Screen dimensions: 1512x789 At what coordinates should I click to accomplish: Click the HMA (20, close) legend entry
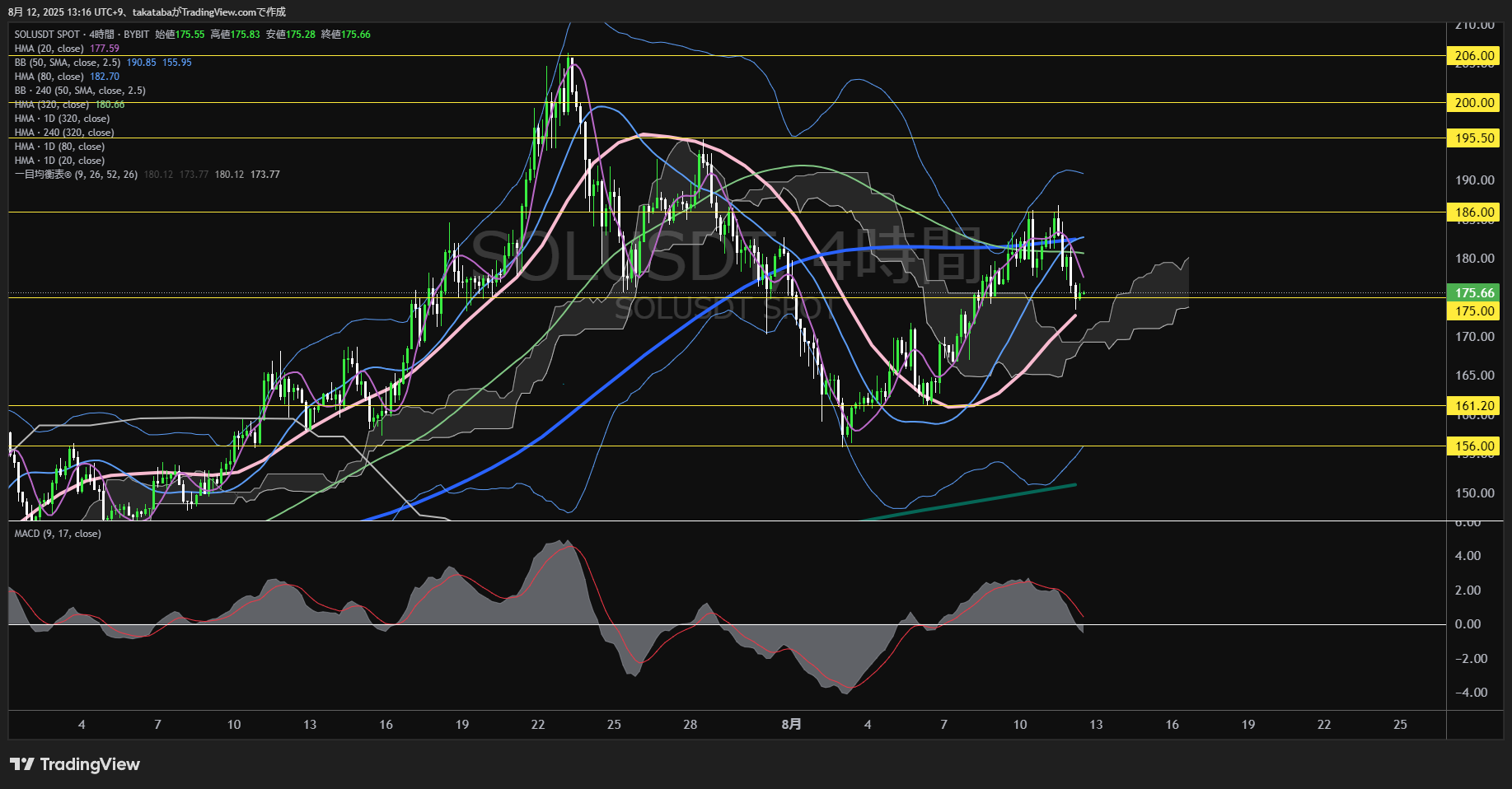(49, 49)
